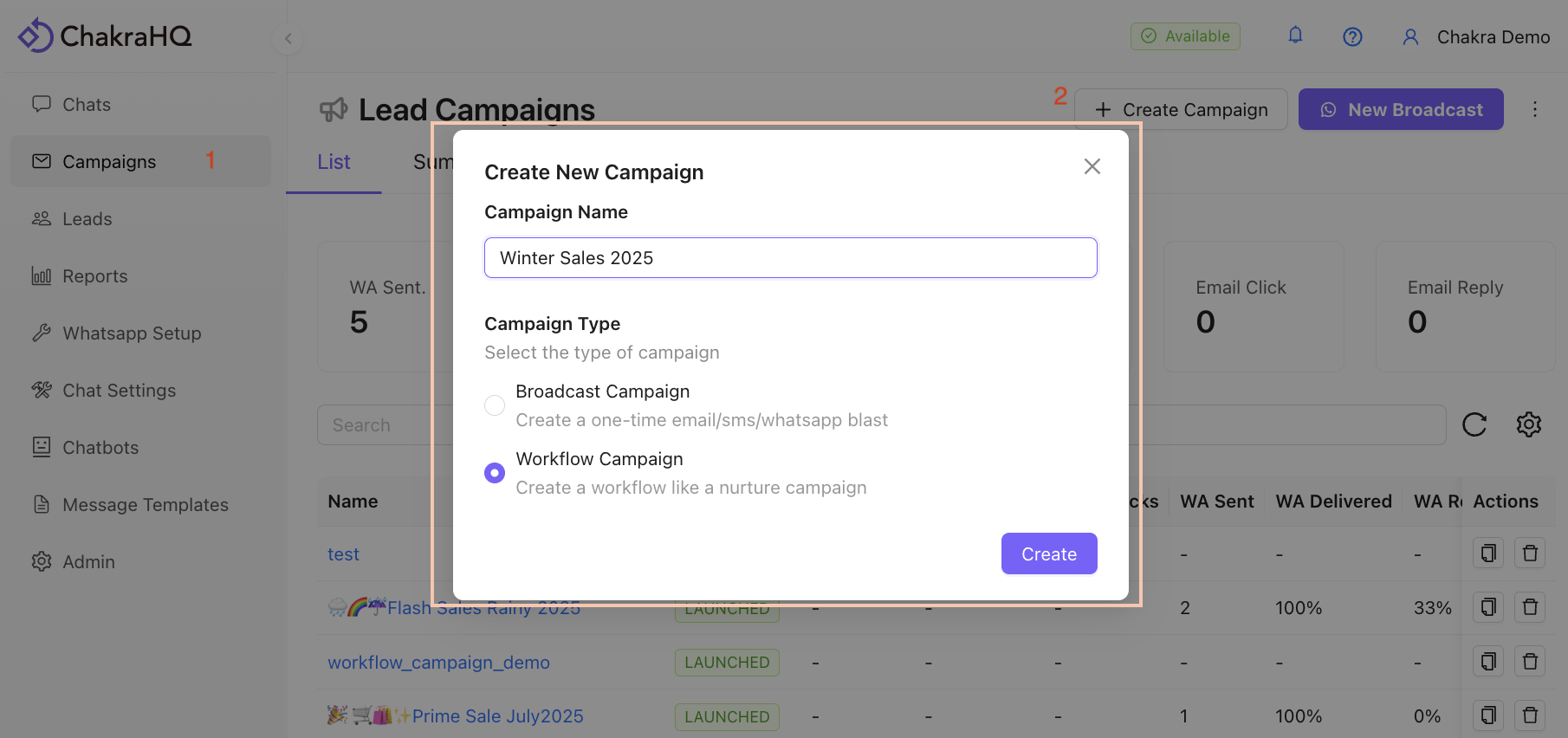Screen dimensions: 1568x738
Task: Delete the test campaign
Action: (x=1530, y=553)
